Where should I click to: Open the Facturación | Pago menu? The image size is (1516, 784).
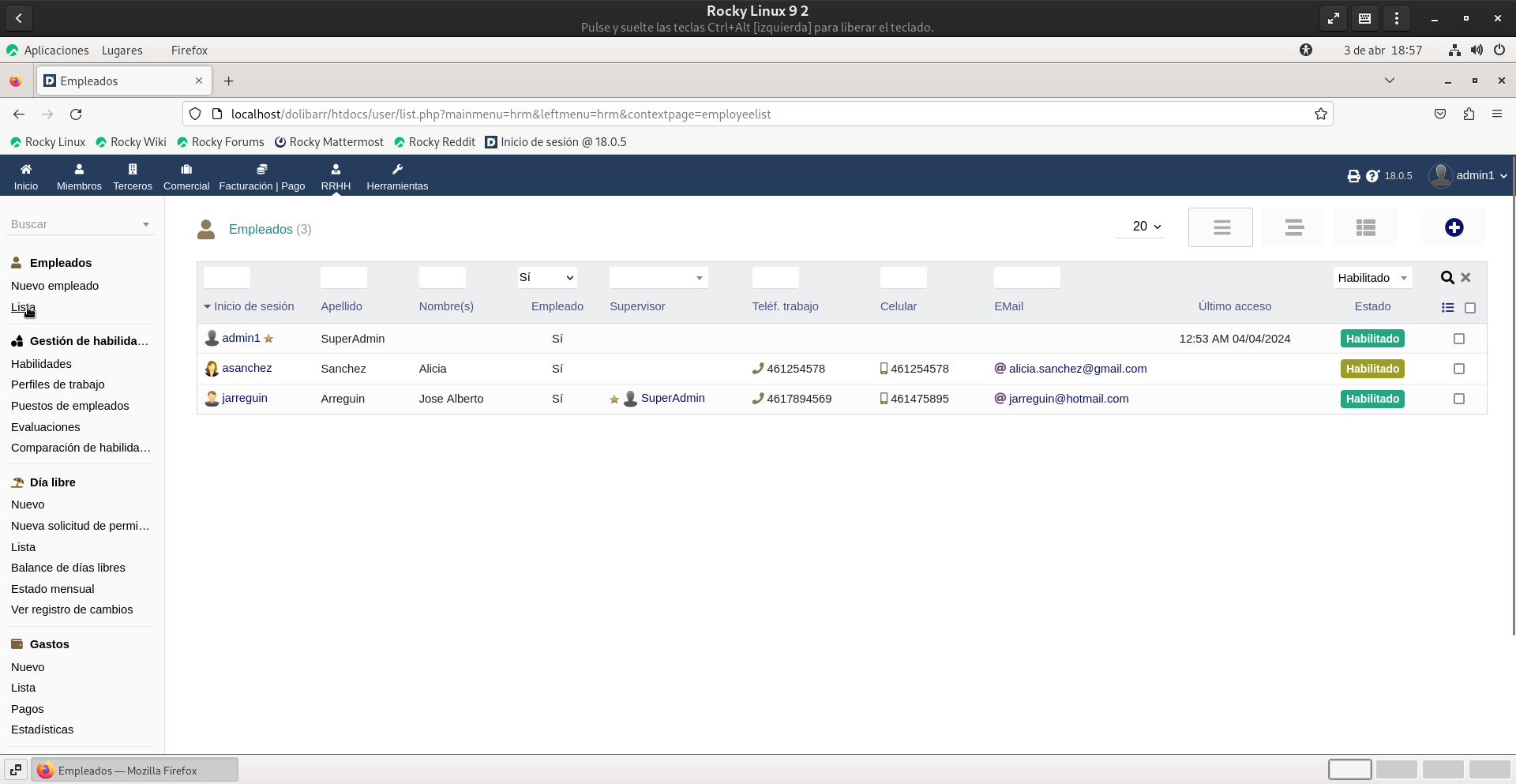pyautogui.click(x=261, y=177)
